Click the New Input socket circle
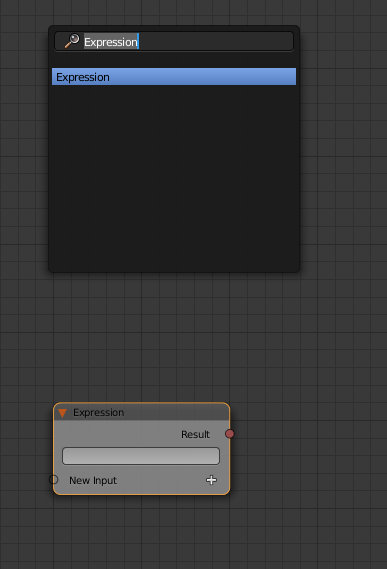Image resolution: width=387 pixels, height=569 pixels. (x=54, y=480)
